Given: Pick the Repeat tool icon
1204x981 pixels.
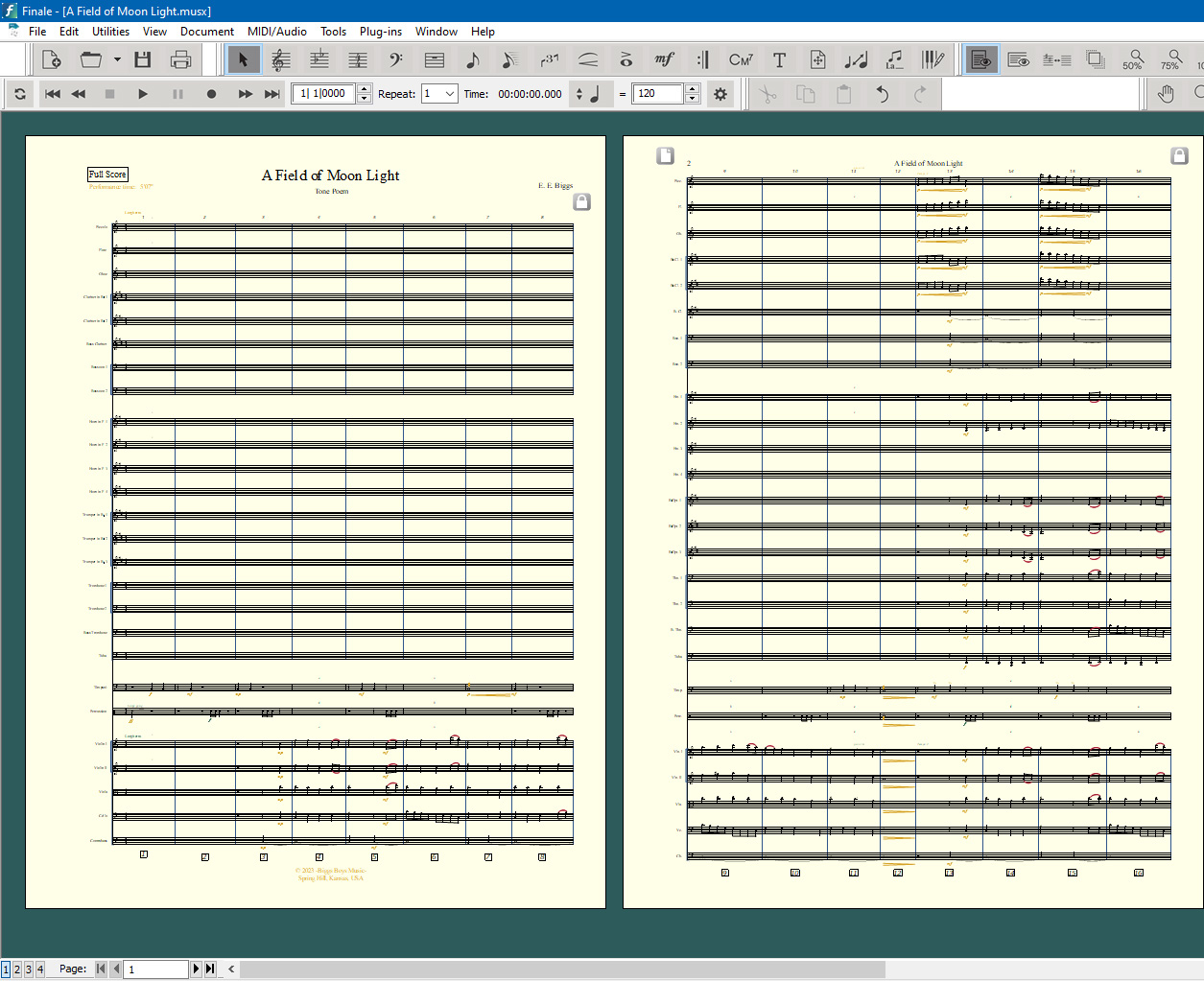Looking at the screenshot, I should click(x=702, y=60).
